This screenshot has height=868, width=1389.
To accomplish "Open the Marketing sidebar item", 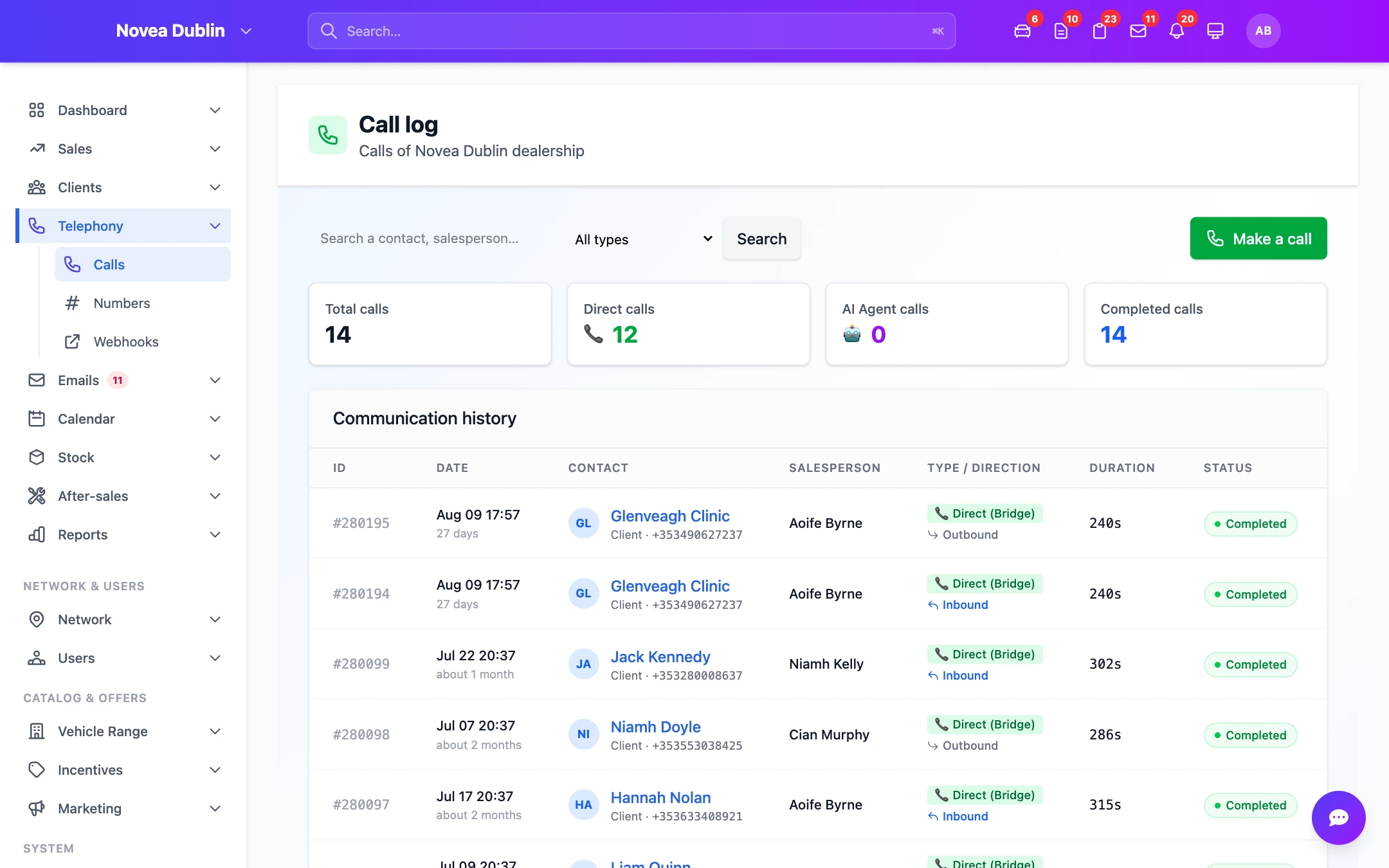I will (123, 808).
